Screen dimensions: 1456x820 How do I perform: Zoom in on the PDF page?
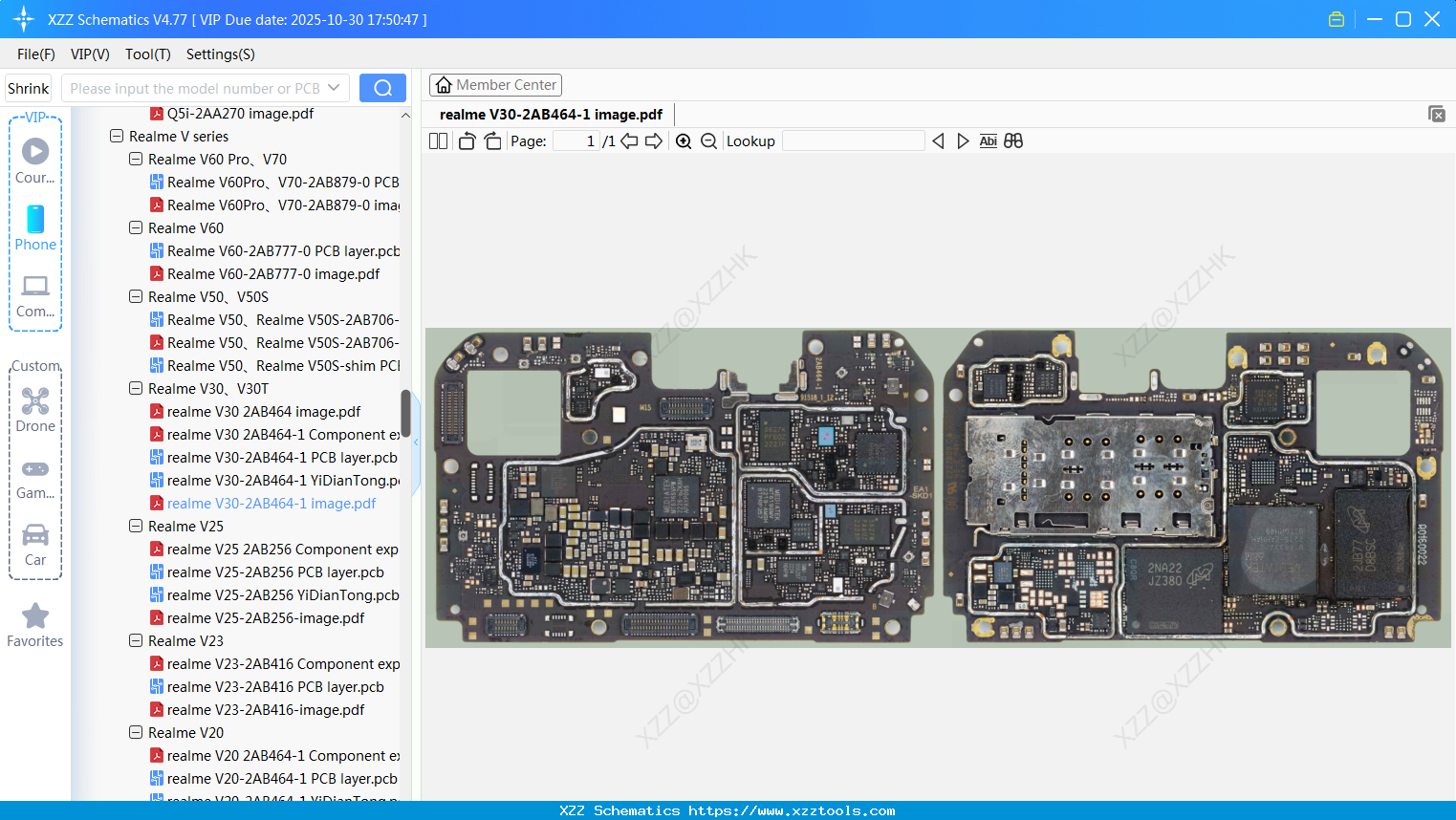coord(684,141)
